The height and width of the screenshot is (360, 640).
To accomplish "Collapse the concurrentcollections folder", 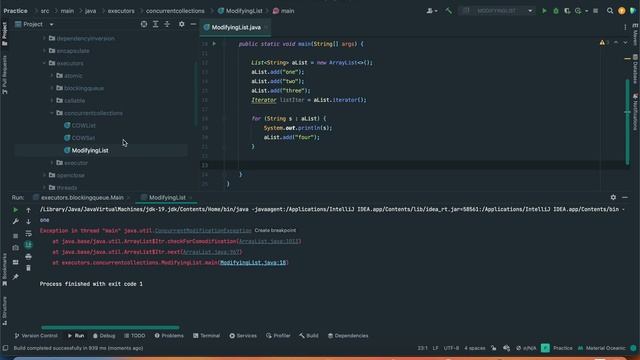I will [x=52, y=113].
